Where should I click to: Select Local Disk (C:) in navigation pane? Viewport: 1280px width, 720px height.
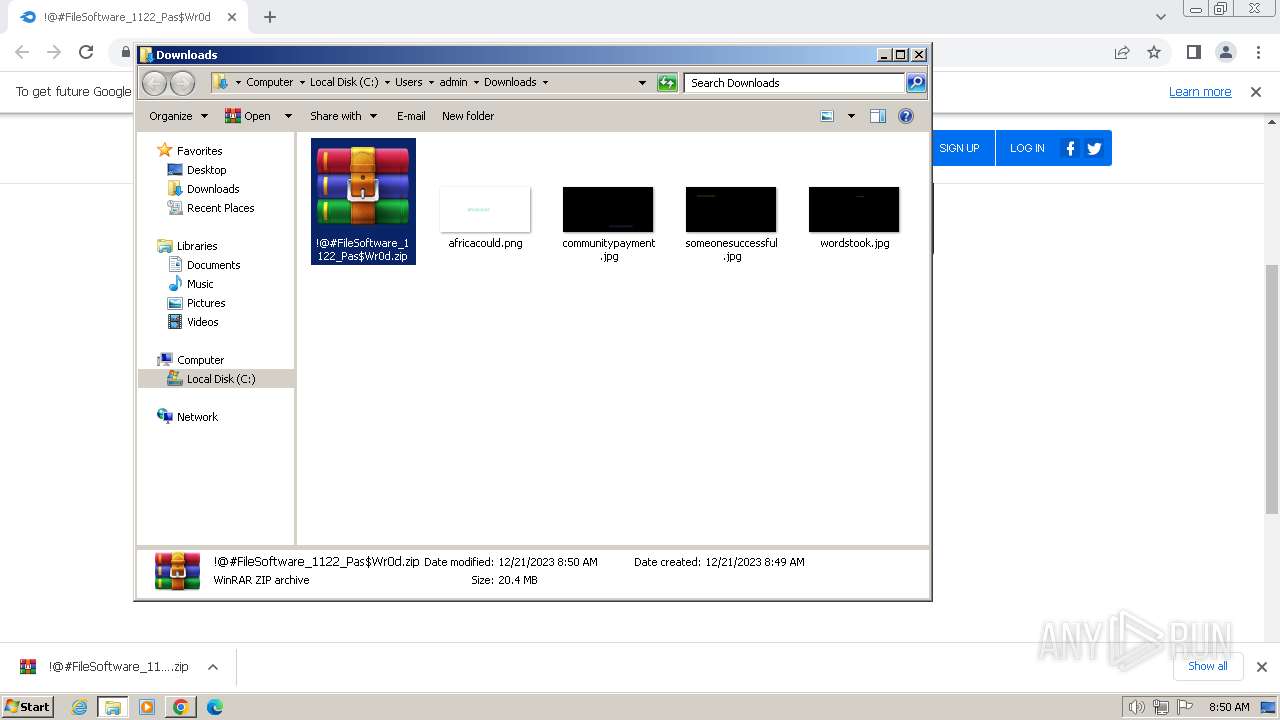tap(216, 379)
